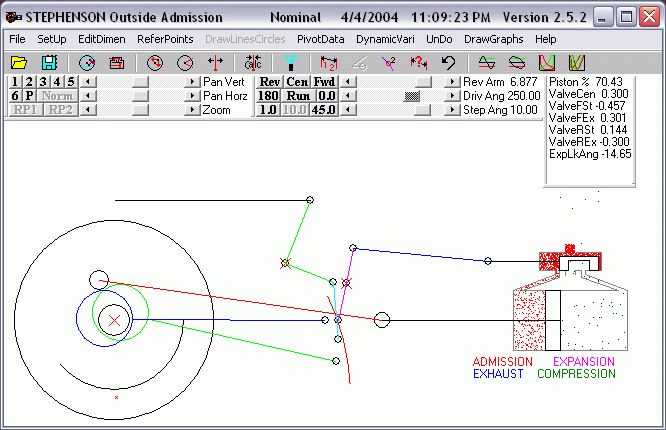Click the ExpLkAng -14.65 readout
The image size is (666, 430).
click(590, 154)
